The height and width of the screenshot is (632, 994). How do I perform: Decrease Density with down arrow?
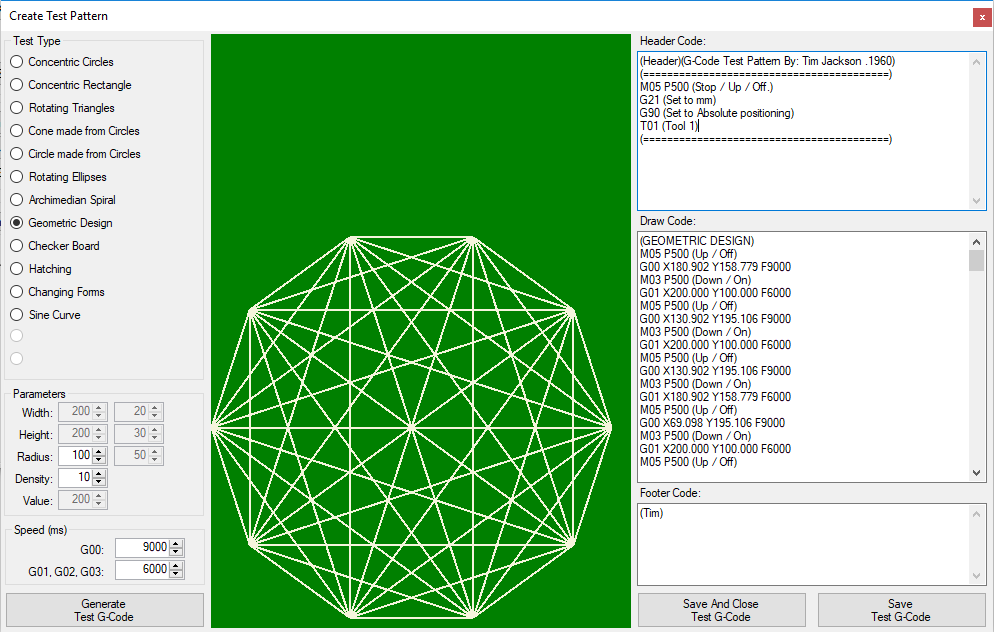99,482
